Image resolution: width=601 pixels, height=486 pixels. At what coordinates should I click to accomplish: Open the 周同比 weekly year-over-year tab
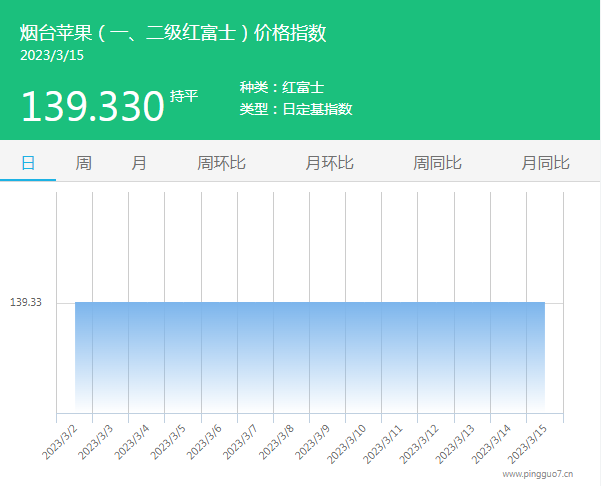coord(437,163)
